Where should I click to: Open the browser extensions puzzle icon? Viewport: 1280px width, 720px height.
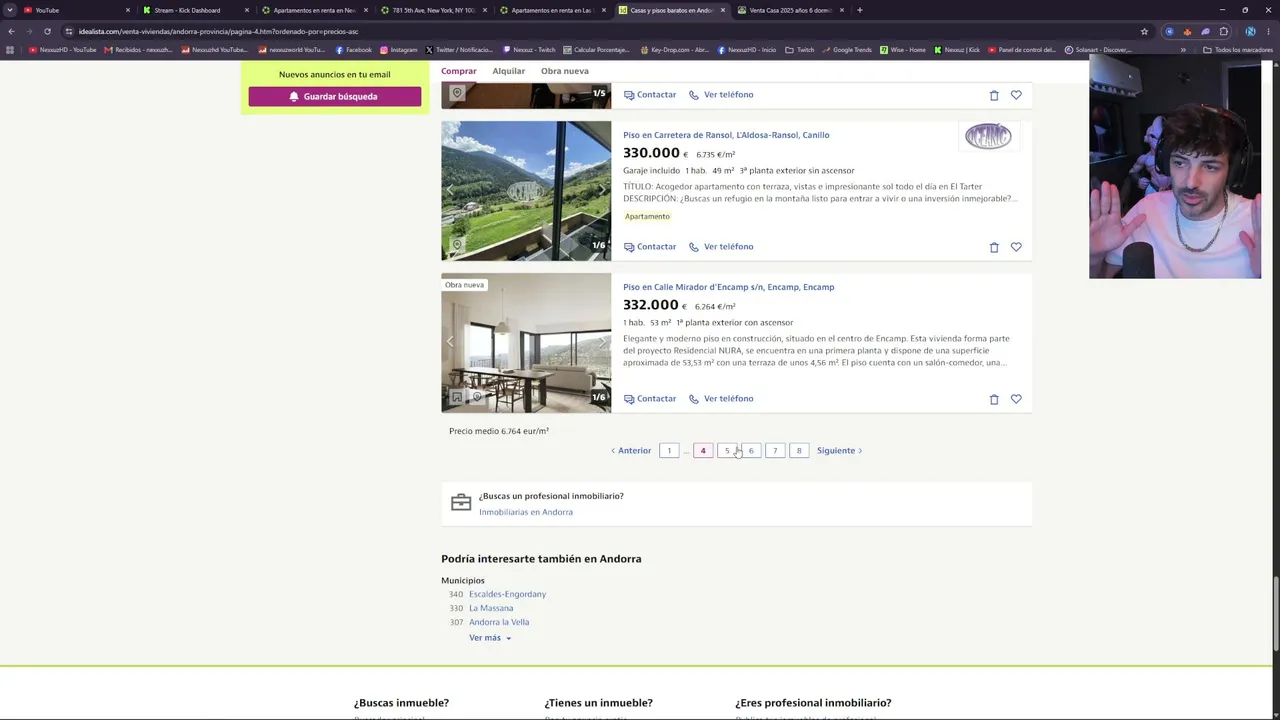pos(1223,31)
